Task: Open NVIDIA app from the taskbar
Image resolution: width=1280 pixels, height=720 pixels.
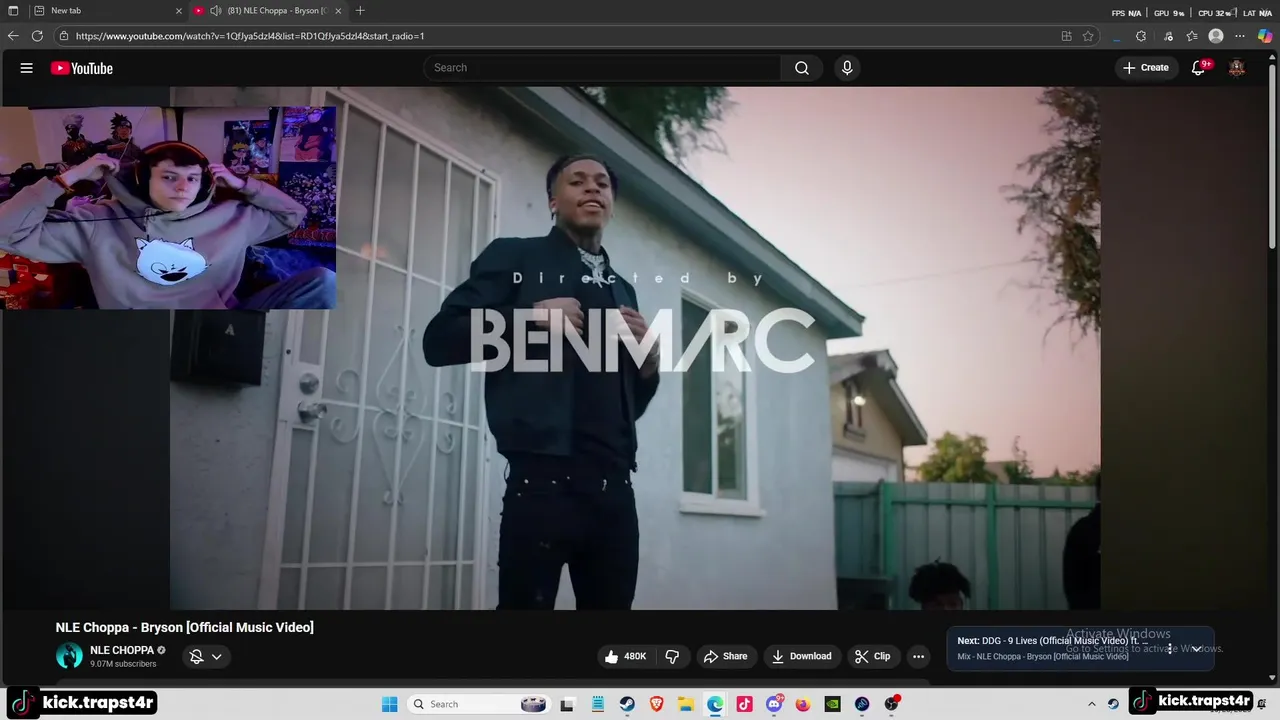Action: click(832, 704)
